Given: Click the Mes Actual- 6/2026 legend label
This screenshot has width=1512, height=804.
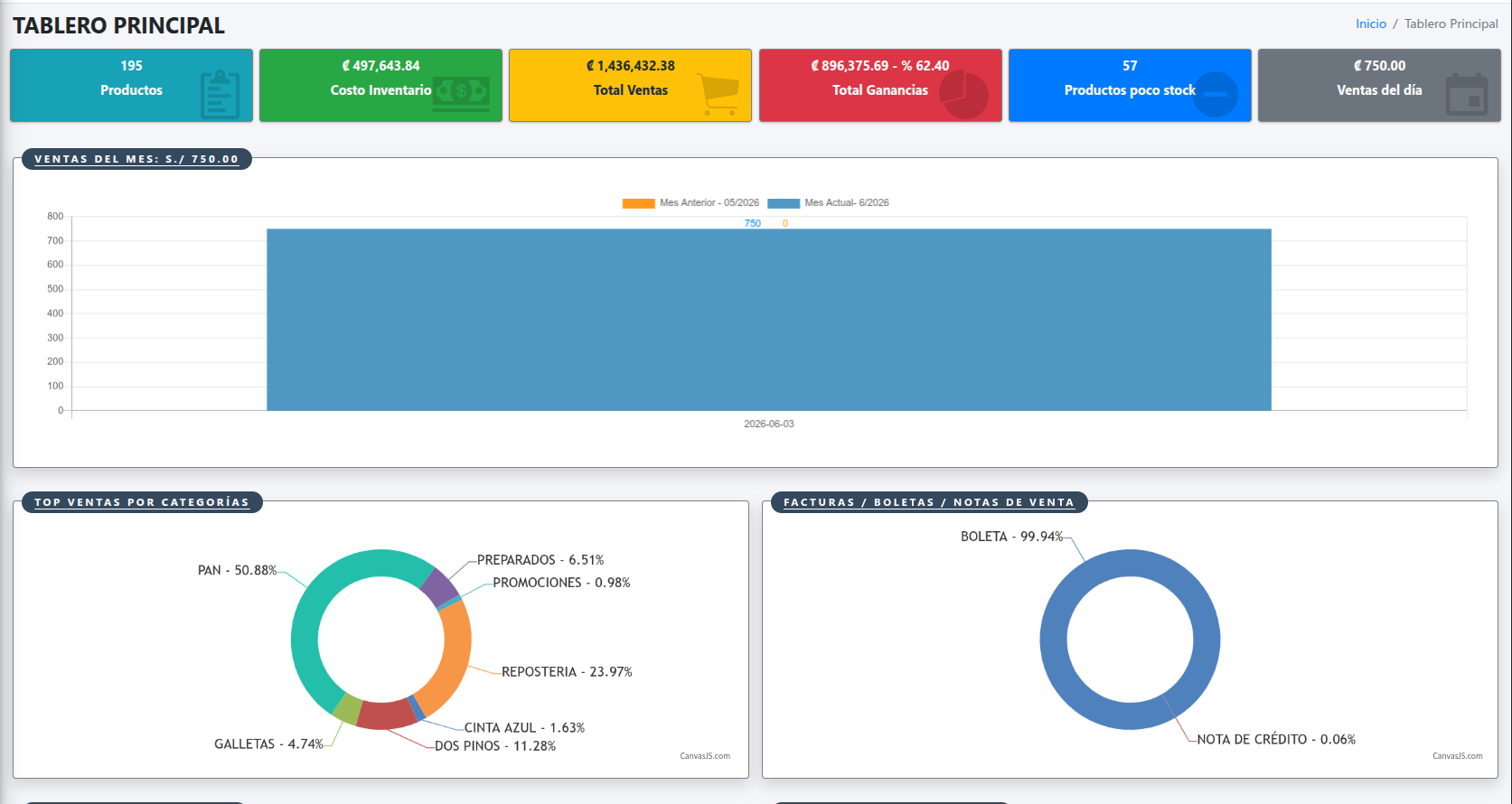Looking at the screenshot, I should 847,203.
